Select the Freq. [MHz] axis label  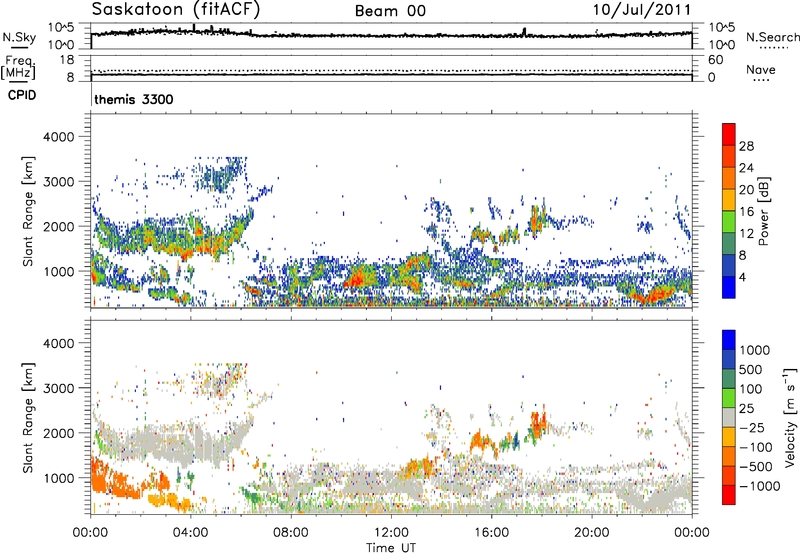tap(18, 67)
